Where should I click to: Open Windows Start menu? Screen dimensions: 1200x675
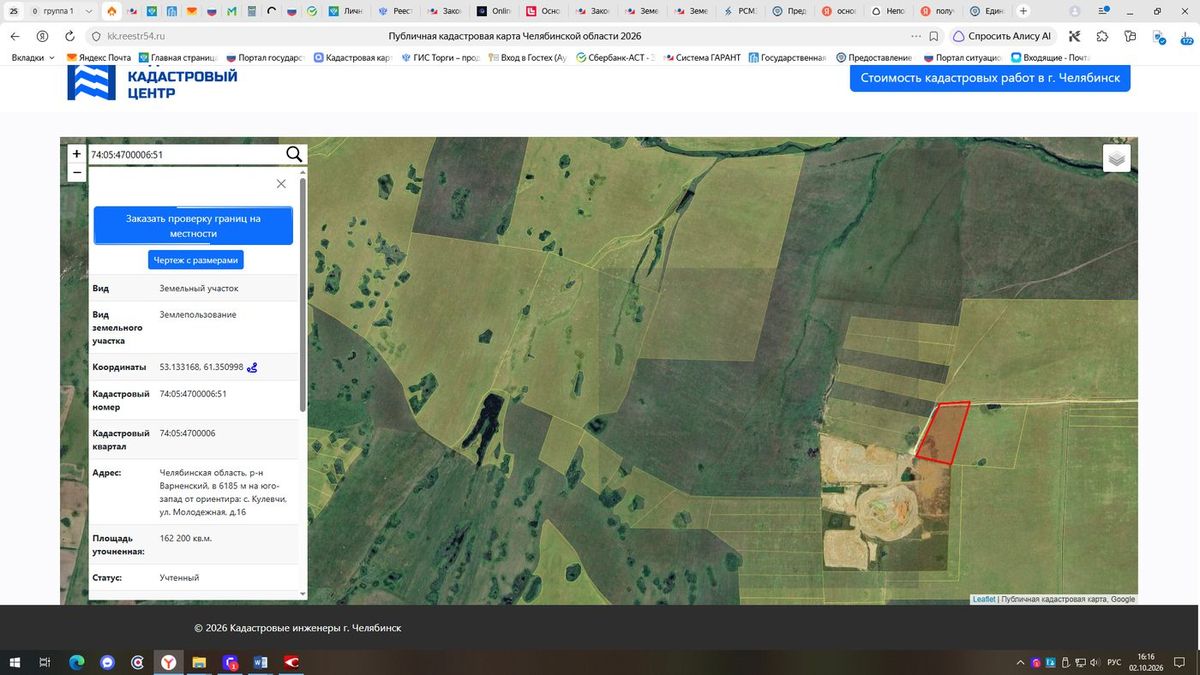[14, 662]
